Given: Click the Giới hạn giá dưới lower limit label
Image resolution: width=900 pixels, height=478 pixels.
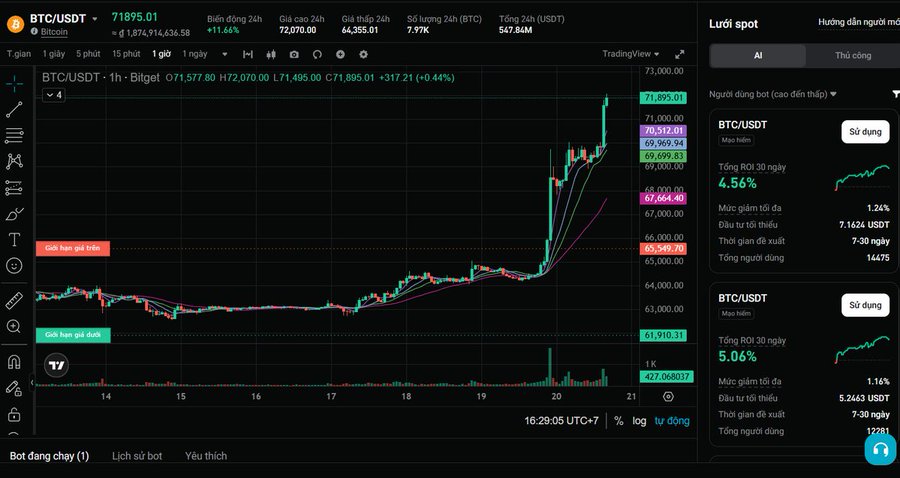Looking at the screenshot, I should [x=73, y=335].
